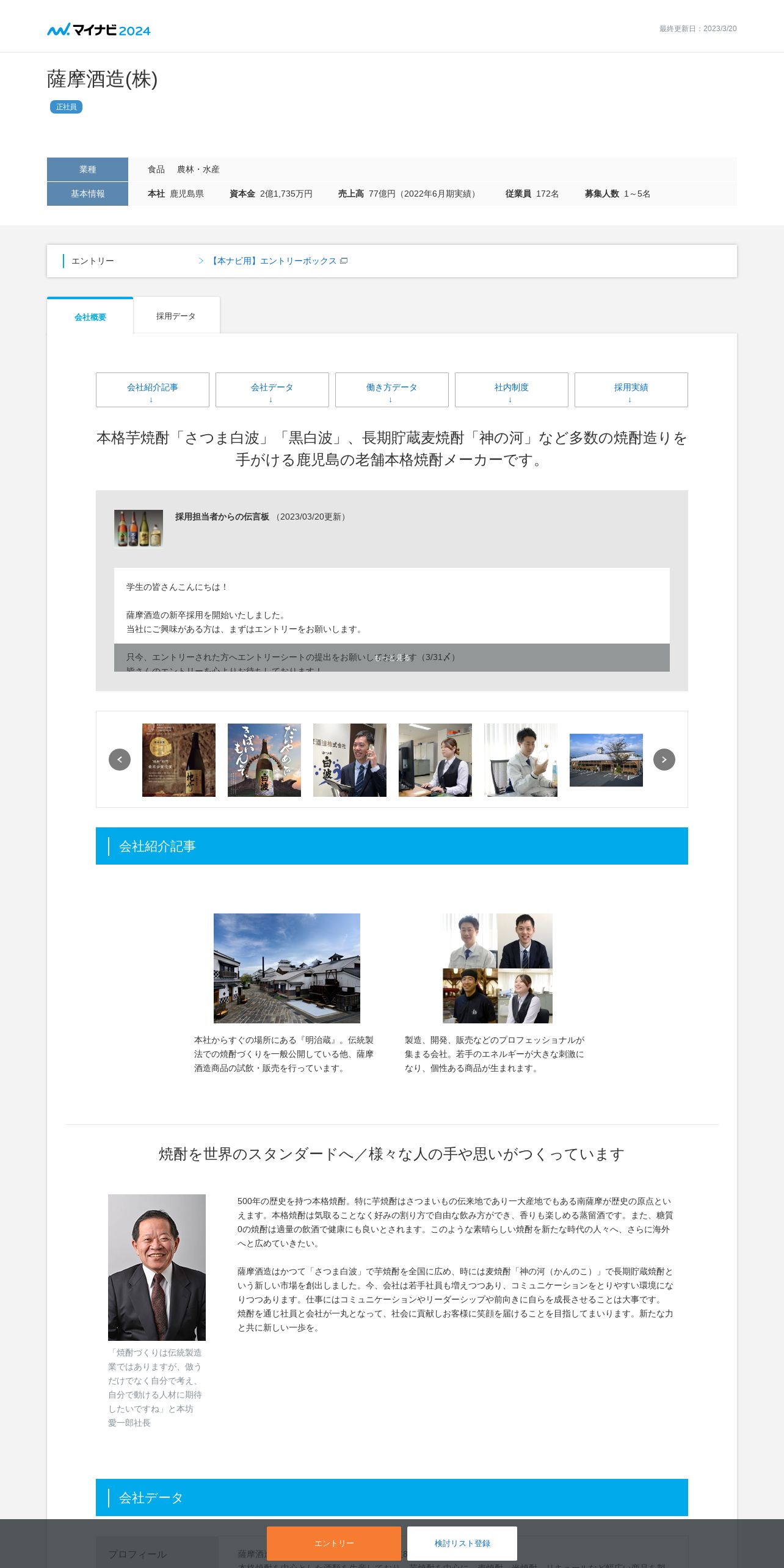This screenshot has width=784, height=1568.
Task: Switch to the 会社概要 tab
Action: click(x=90, y=316)
